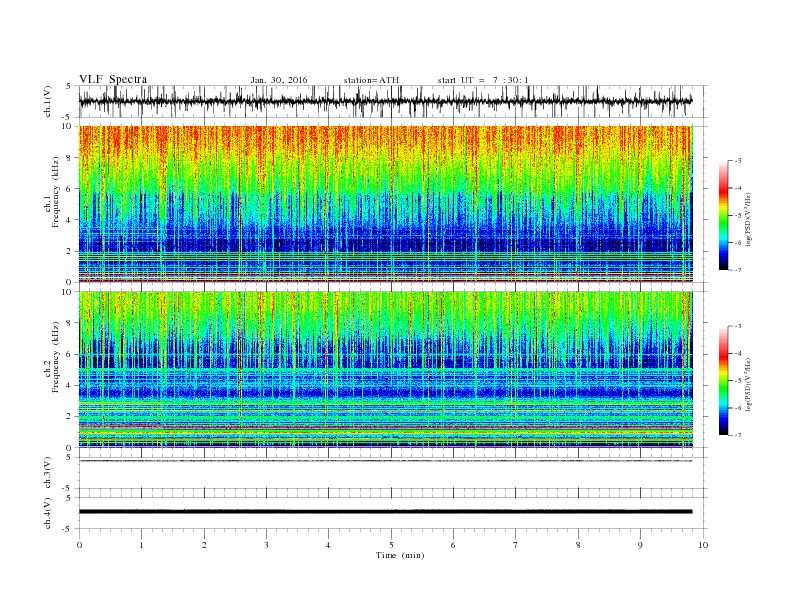Click the "Time (min)" axis label
This screenshot has height=612, width=792.
tap(400, 555)
